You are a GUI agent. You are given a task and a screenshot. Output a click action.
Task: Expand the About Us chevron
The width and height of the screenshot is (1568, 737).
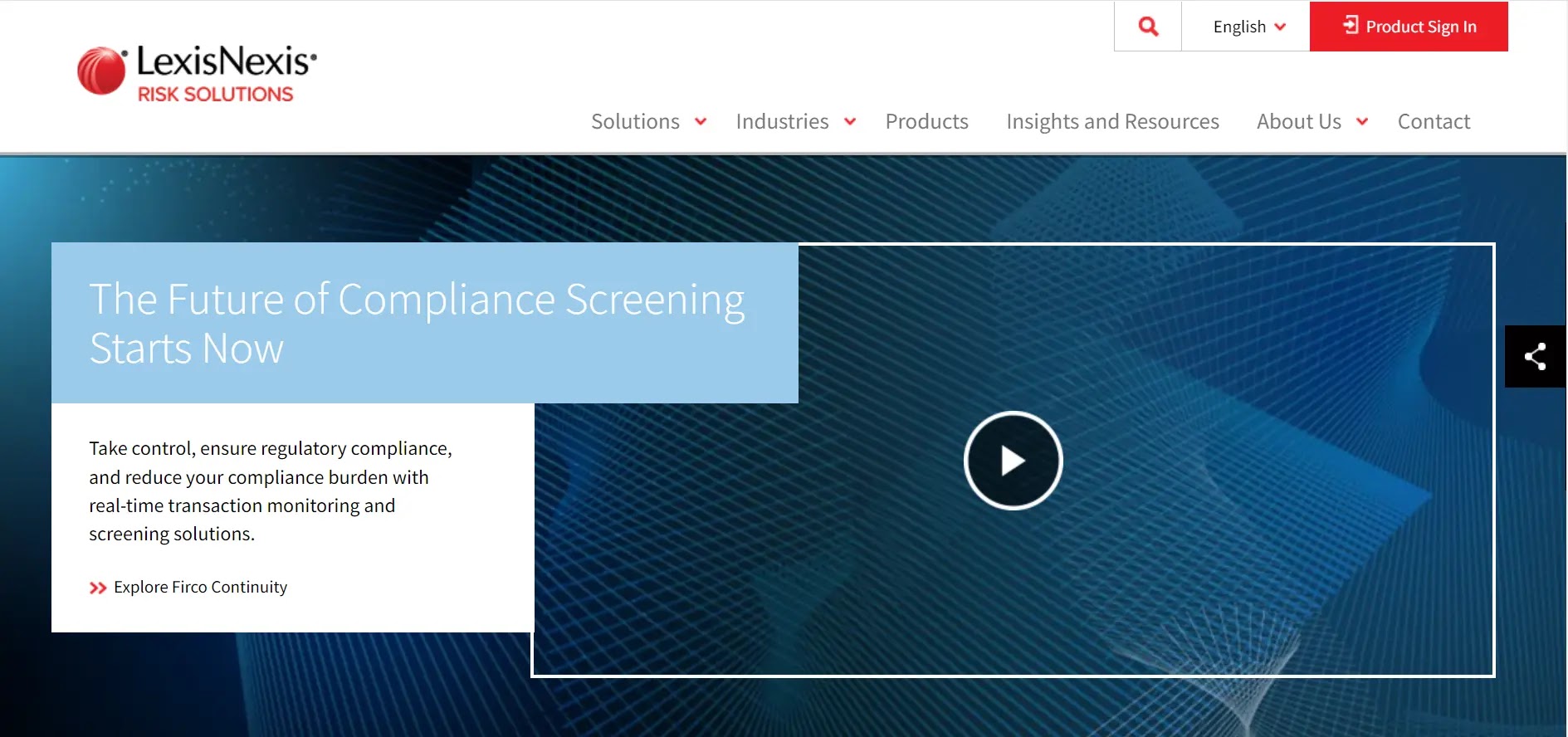1362,122
